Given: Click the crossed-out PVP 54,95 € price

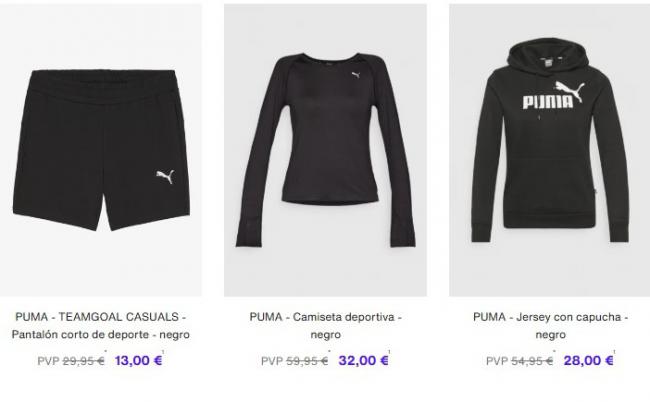Looking at the screenshot, I should point(519,361).
